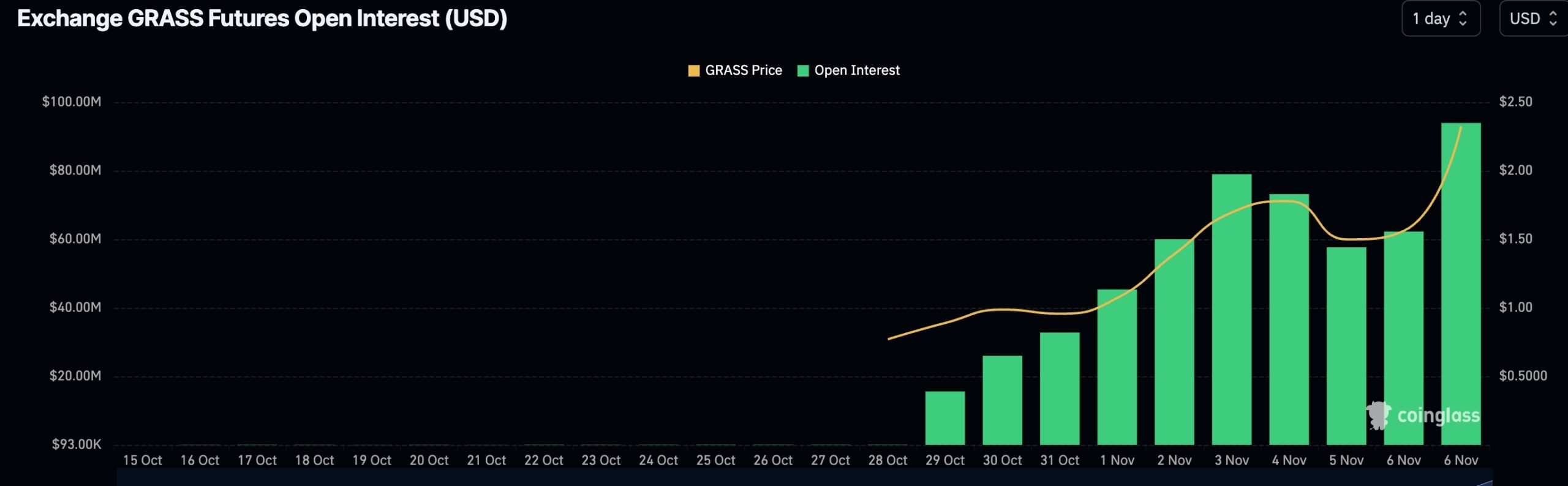1568x486 pixels.
Task: Click the $80.00M left axis label
Action: pos(75,170)
